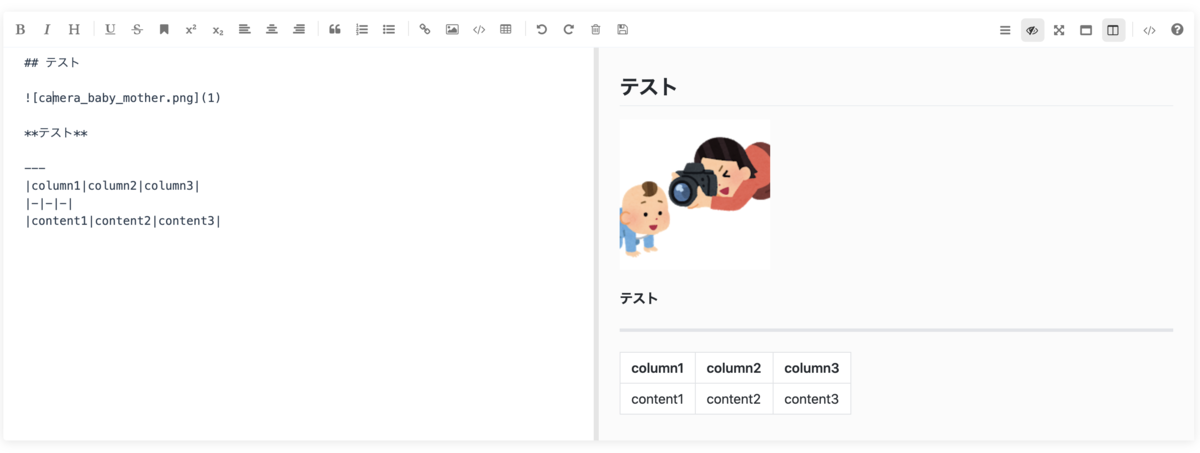Apply underline formatting
This screenshot has height=453, width=1200.
pos(110,30)
